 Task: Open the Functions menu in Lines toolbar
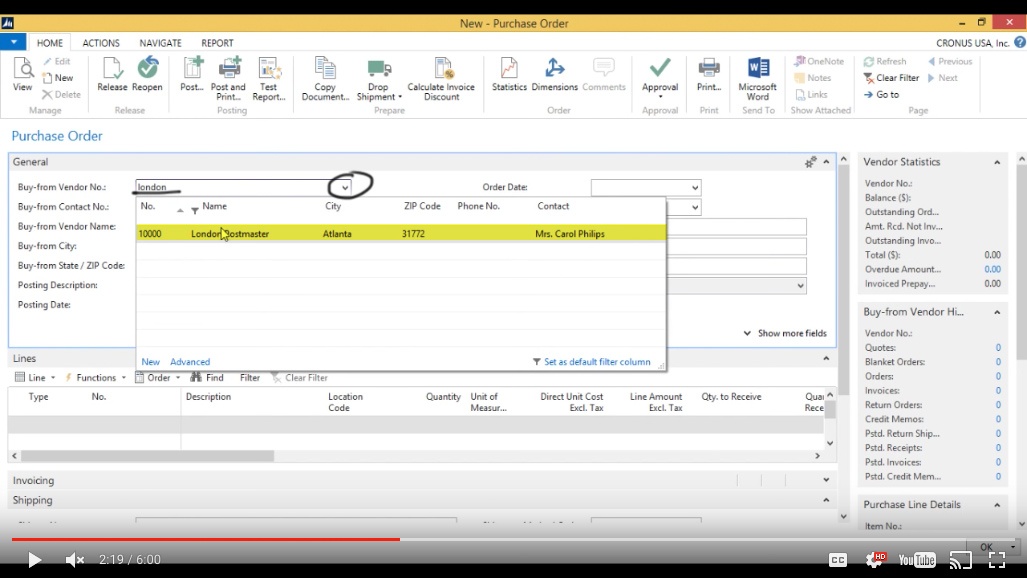[x=95, y=377]
